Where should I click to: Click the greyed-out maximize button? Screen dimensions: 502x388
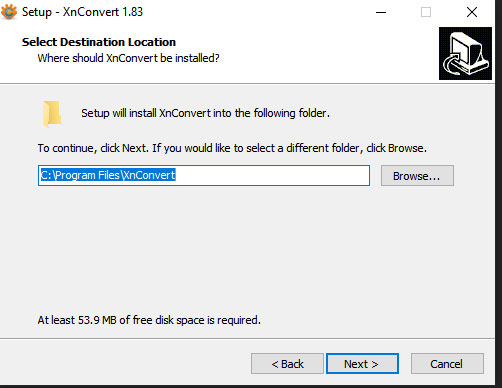(x=426, y=12)
